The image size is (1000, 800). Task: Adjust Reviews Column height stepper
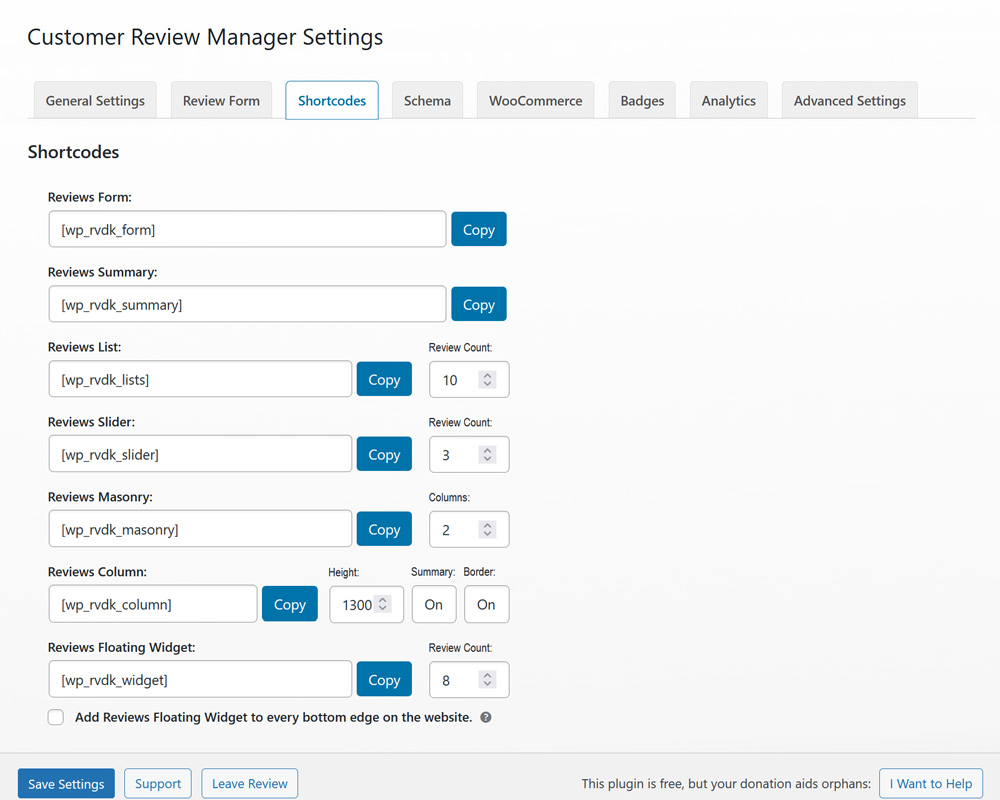point(382,604)
